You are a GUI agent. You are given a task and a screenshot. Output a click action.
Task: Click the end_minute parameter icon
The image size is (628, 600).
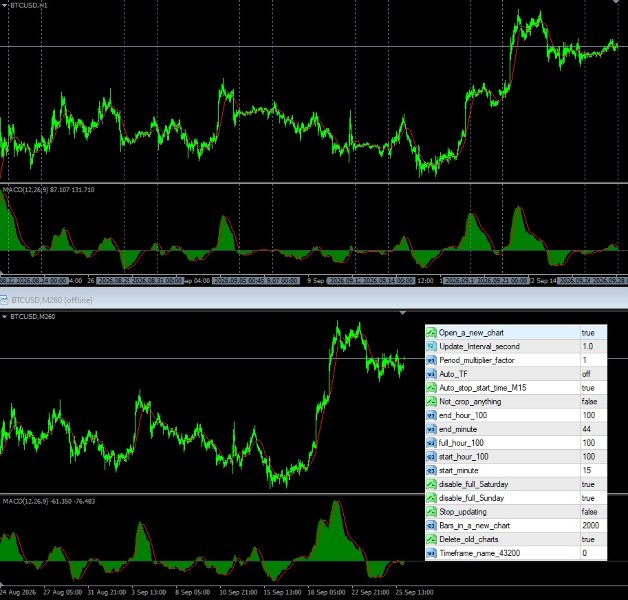[x=431, y=429]
